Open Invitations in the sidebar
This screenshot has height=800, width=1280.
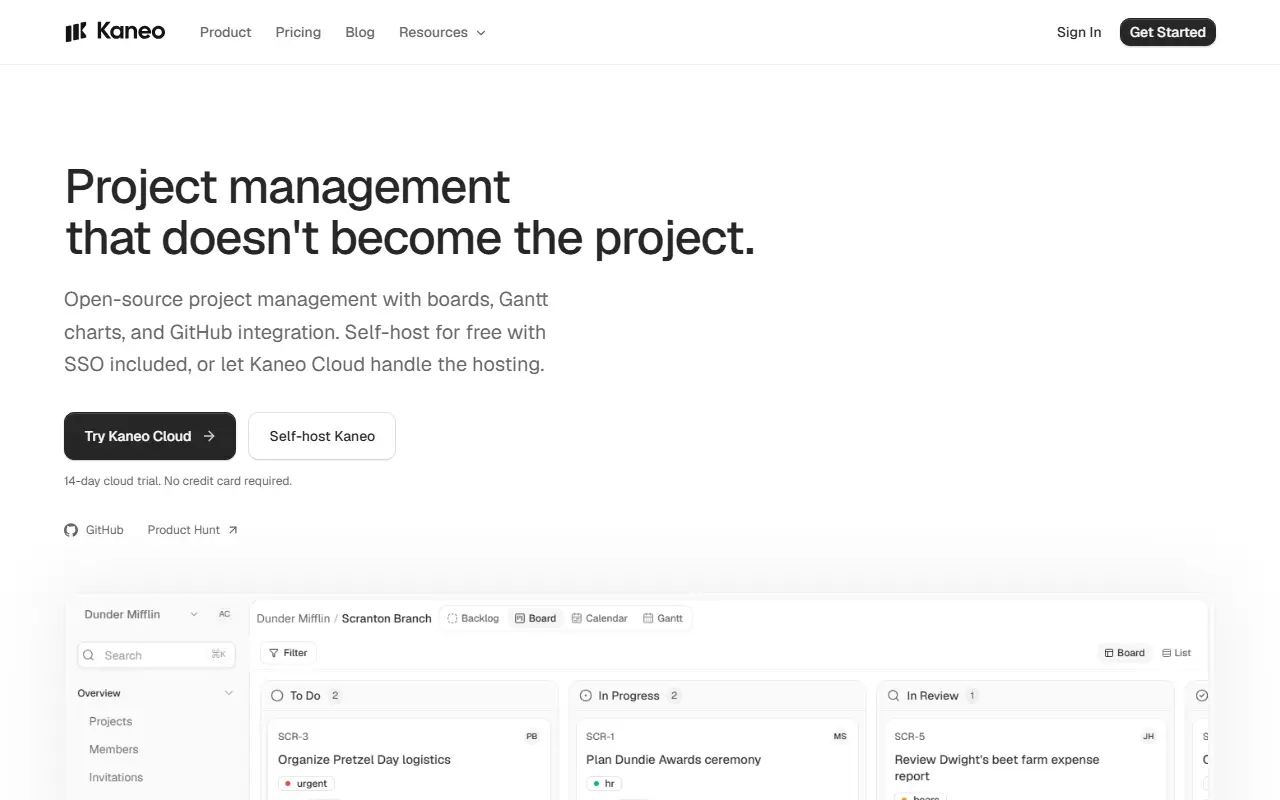coord(116,777)
